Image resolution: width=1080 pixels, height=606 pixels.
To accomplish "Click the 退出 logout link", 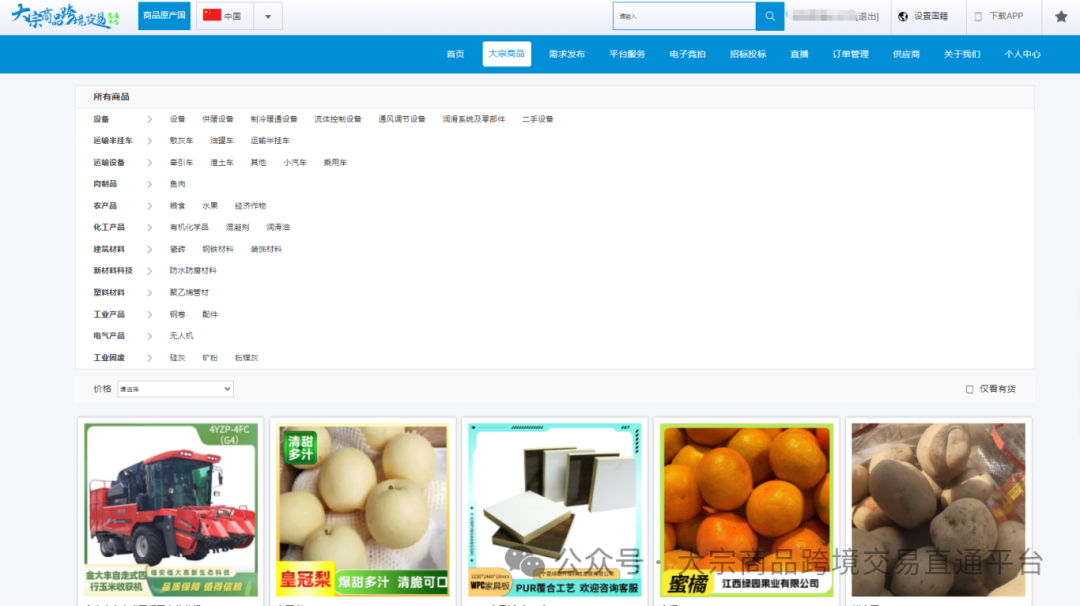I will pyautogui.click(x=867, y=17).
